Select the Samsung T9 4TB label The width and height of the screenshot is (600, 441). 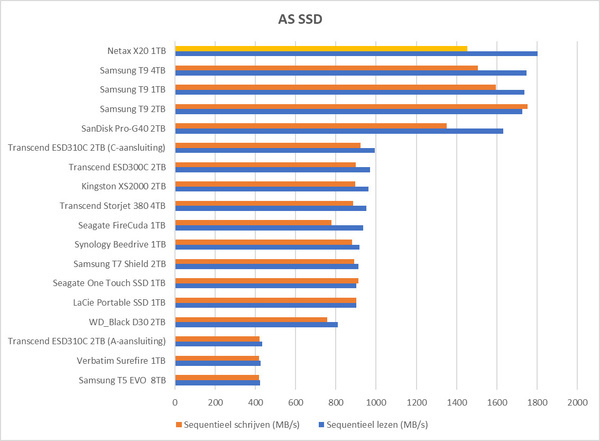coord(133,70)
